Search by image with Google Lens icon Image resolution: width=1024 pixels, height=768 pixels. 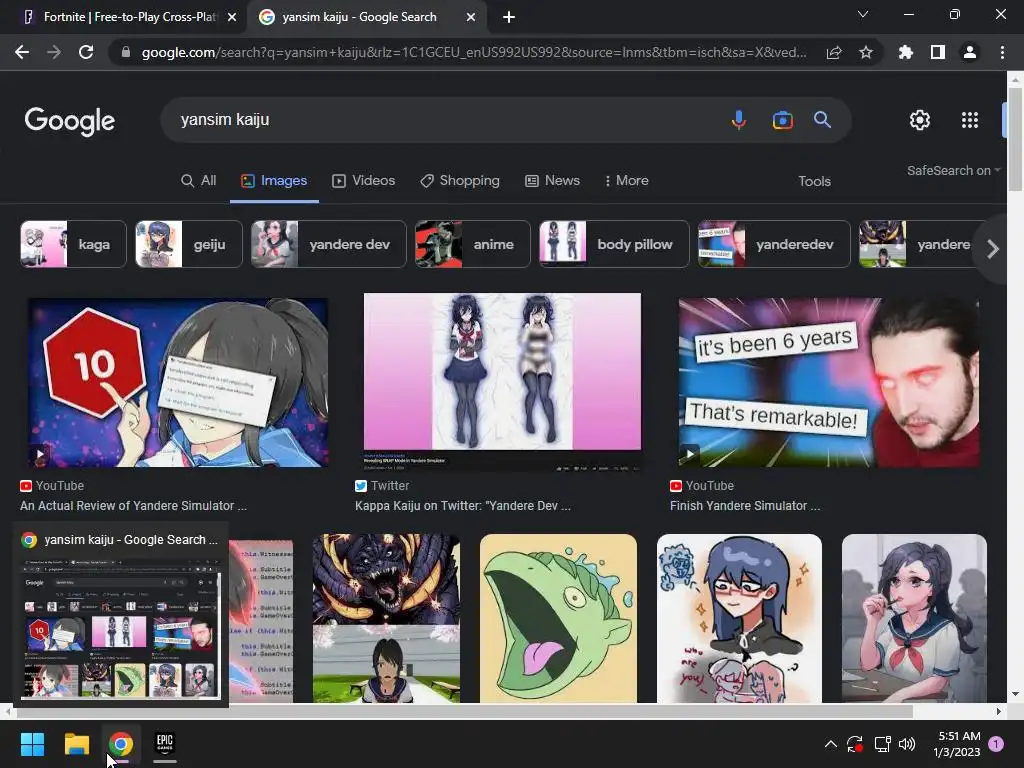coord(782,120)
